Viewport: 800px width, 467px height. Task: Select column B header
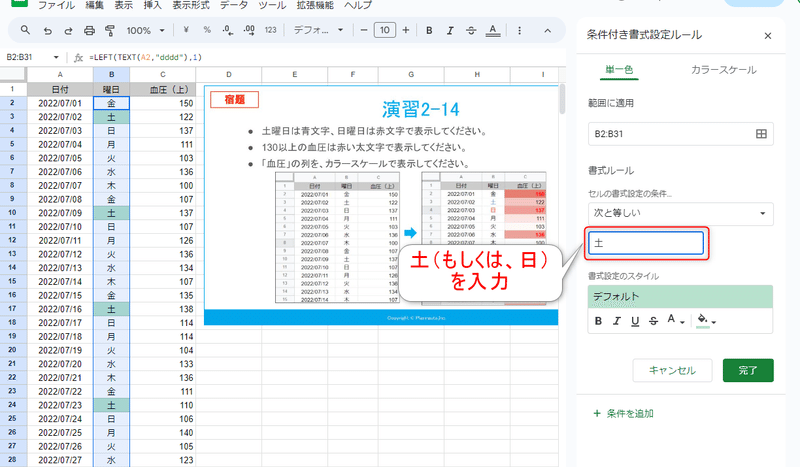coord(111,75)
